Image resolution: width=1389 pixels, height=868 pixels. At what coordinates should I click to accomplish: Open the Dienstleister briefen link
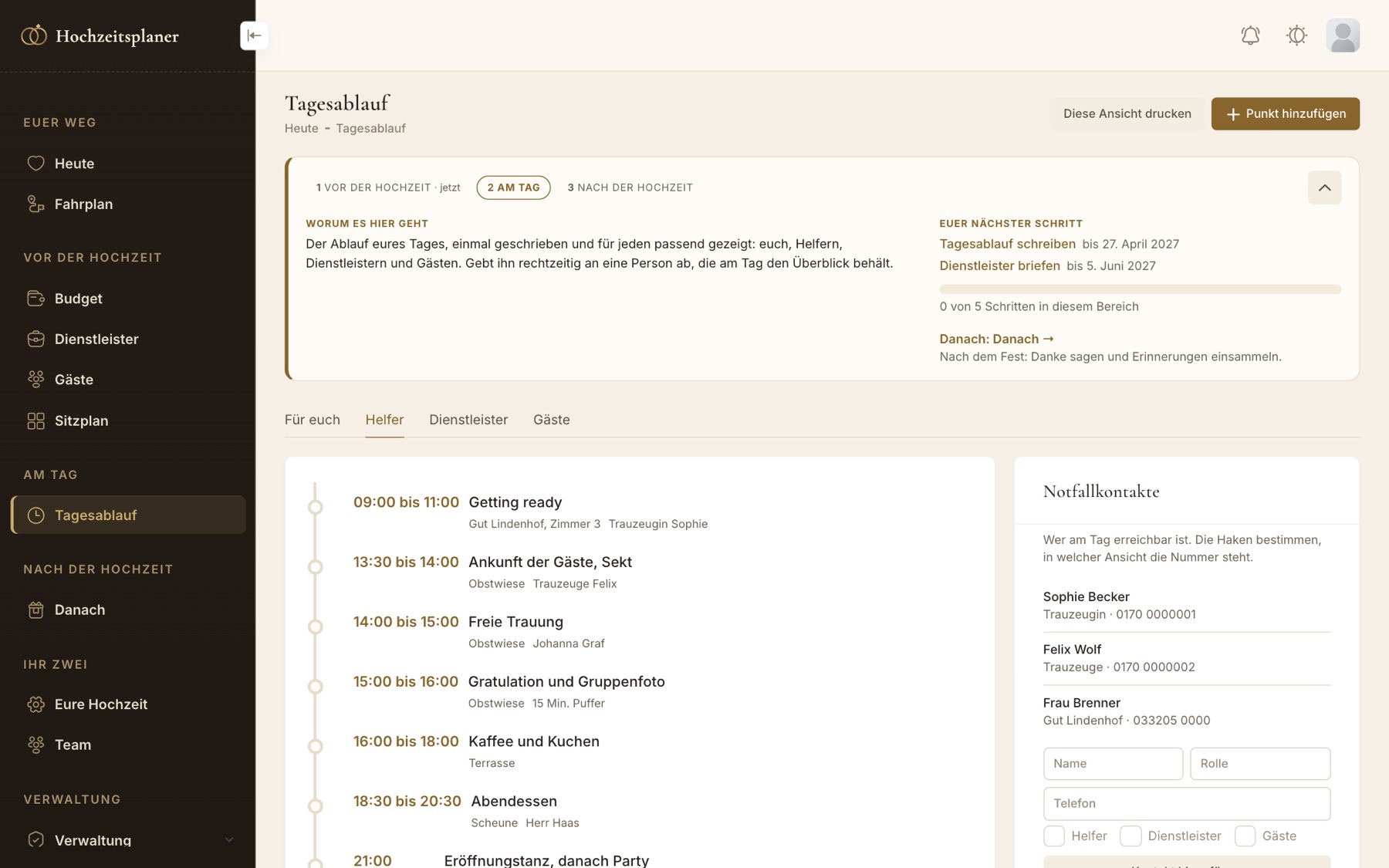[999, 265]
